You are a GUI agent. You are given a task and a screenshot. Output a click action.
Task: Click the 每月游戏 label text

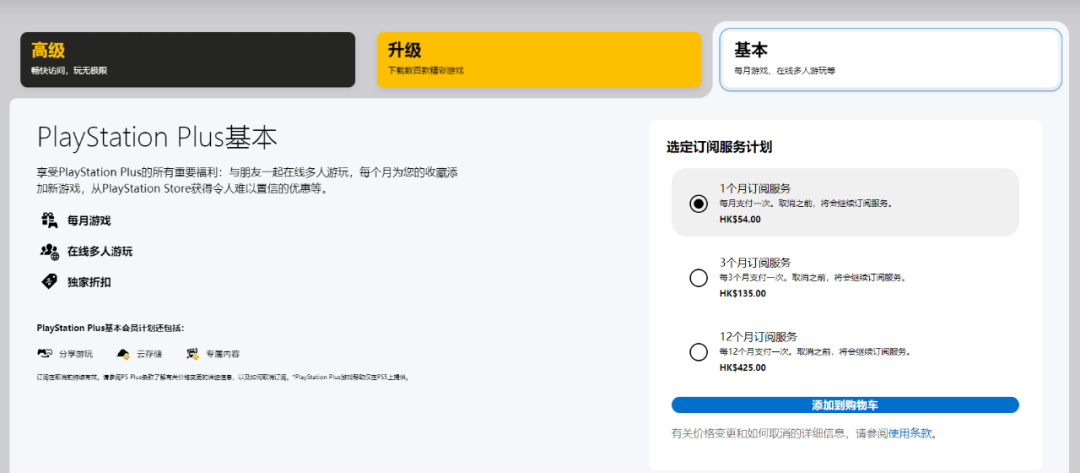(89, 221)
